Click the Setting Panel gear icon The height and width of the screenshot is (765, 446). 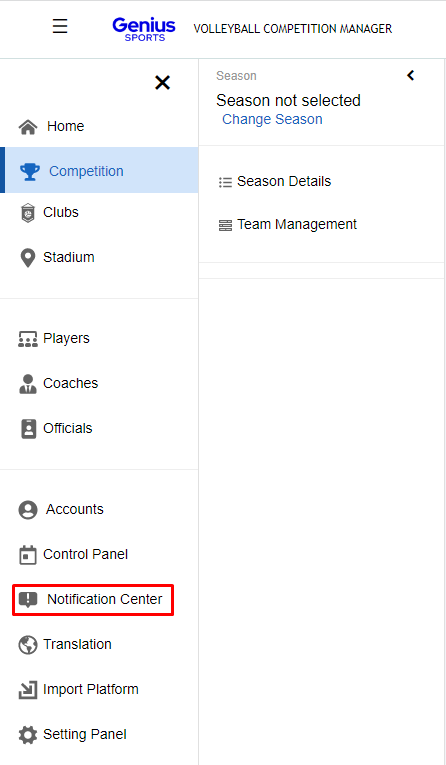[28, 735]
